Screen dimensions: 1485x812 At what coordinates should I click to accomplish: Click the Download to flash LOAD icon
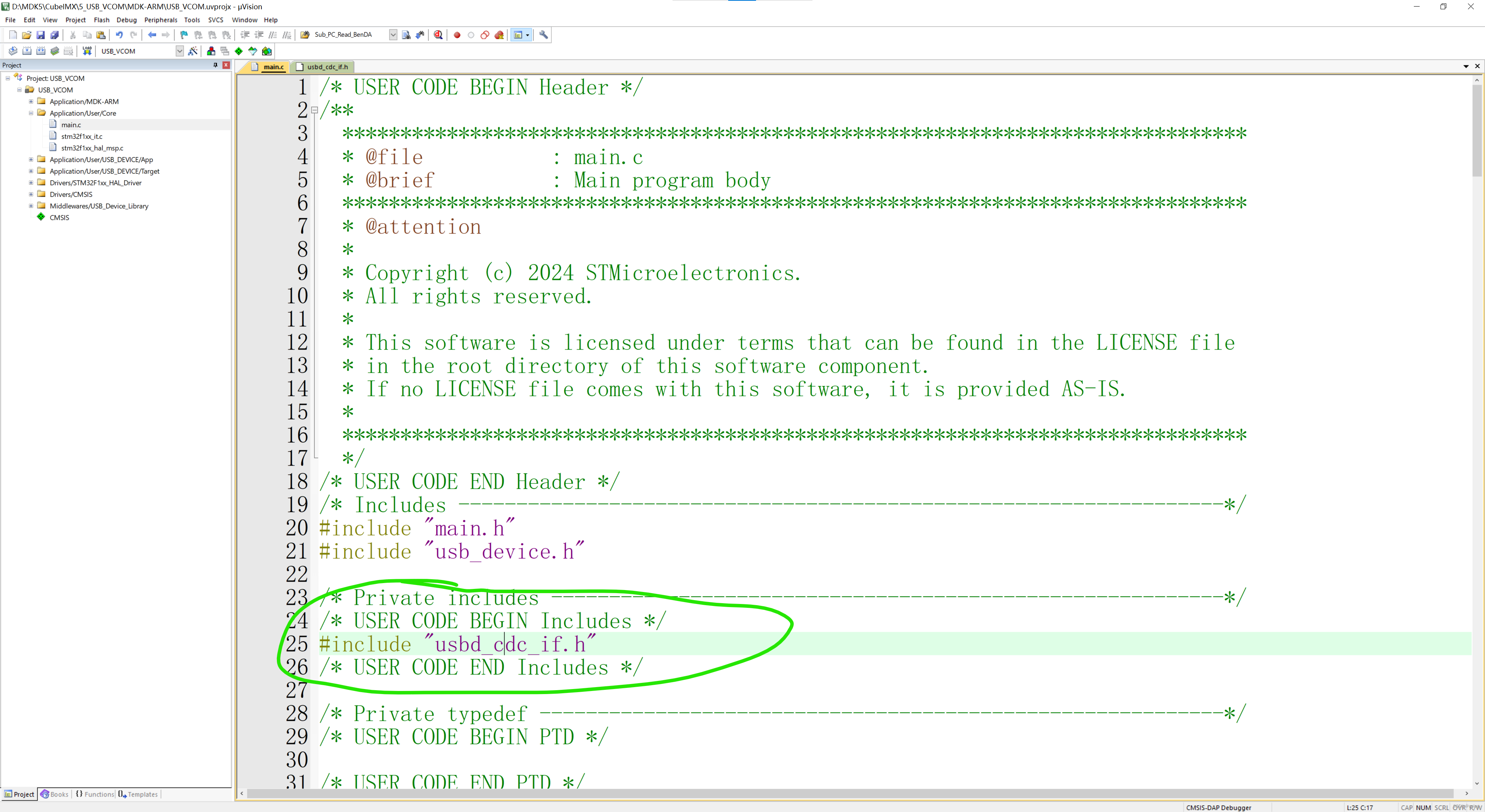click(x=87, y=51)
